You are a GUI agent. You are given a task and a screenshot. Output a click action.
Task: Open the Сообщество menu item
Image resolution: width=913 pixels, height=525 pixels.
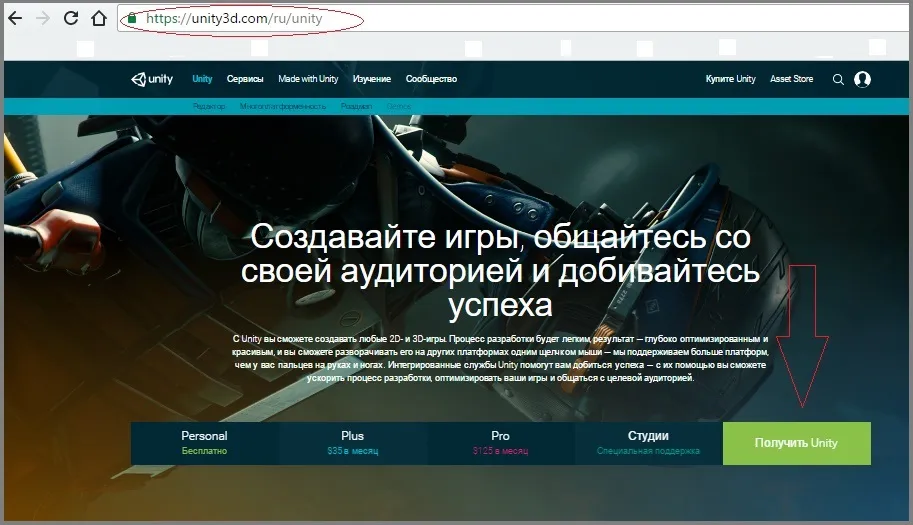(x=431, y=79)
